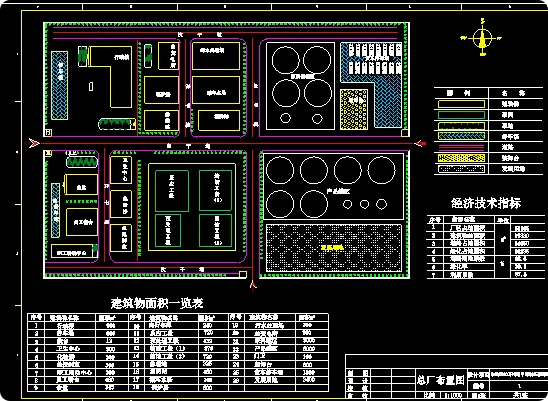Select the red entrance arrow at main road's left end
548x401 pixels.
click(x=34, y=143)
